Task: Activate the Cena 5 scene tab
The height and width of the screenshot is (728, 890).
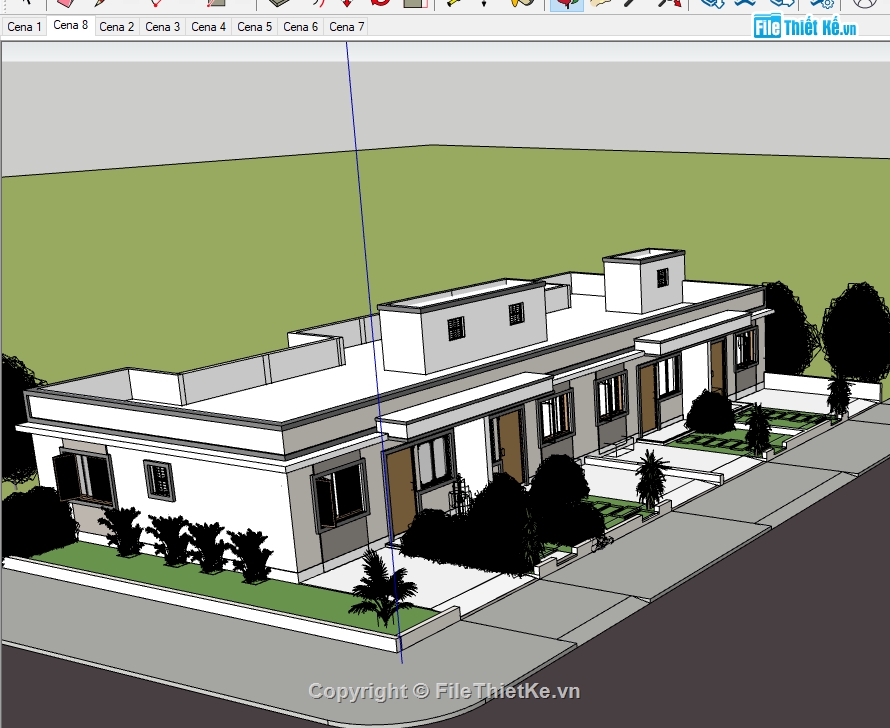Action: (254, 27)
